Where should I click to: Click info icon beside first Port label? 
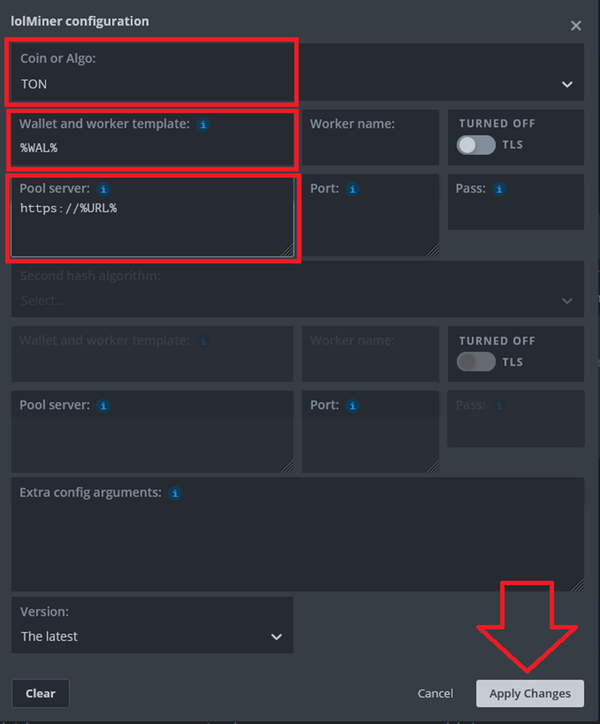353,188
